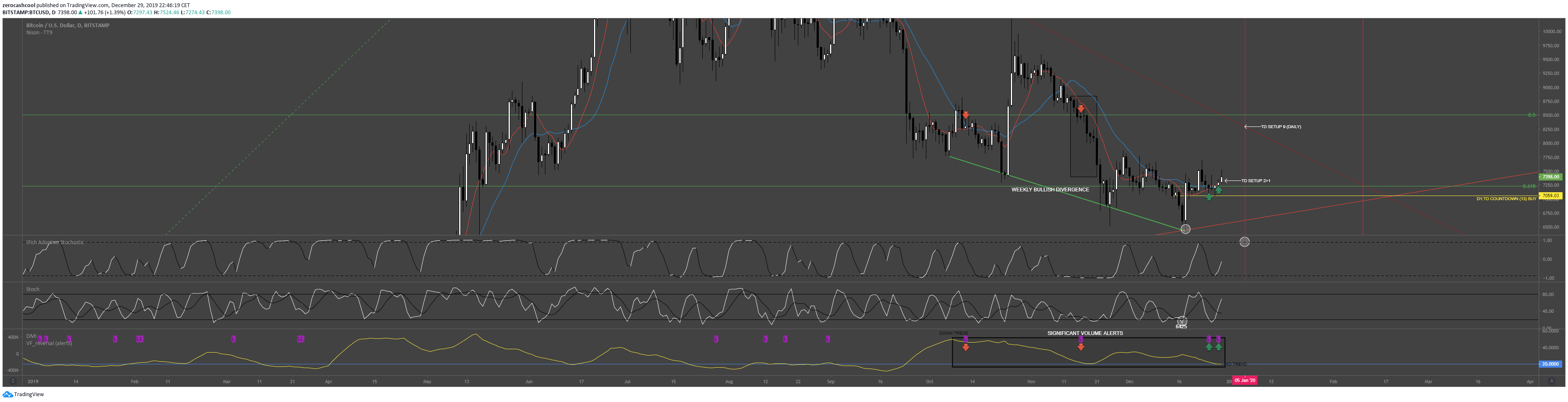Click the 'D1:TD COUNTDOWN (13) BUY' label

click(1506, 198)
